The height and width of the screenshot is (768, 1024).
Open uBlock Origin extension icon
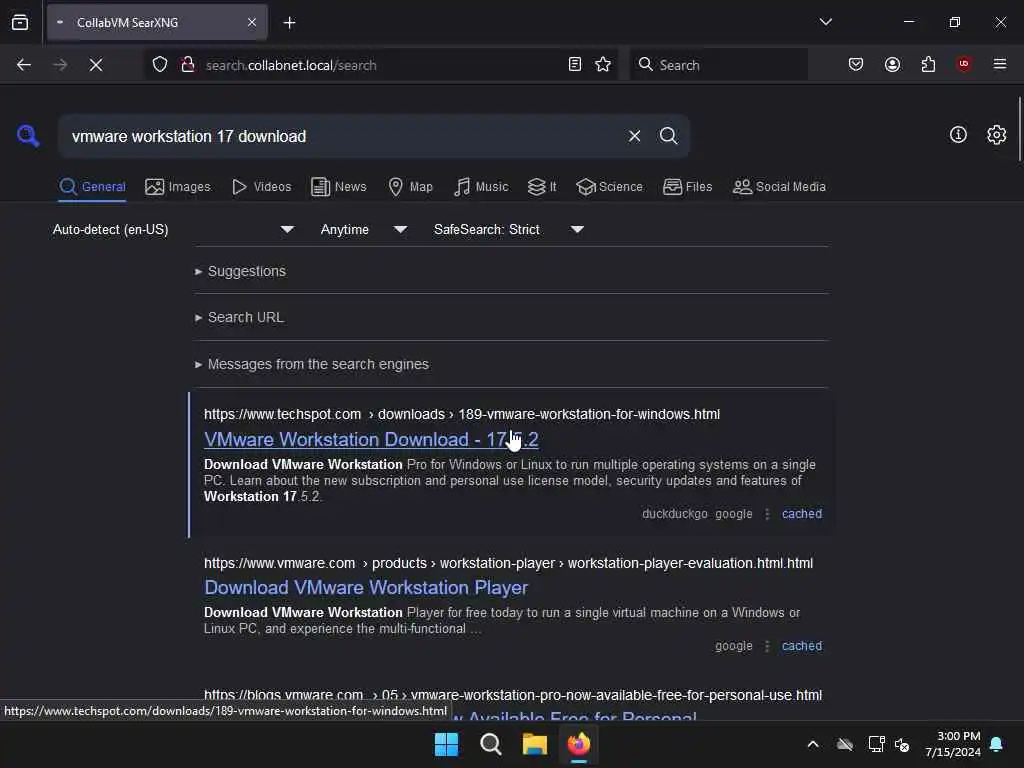[964, 65]
